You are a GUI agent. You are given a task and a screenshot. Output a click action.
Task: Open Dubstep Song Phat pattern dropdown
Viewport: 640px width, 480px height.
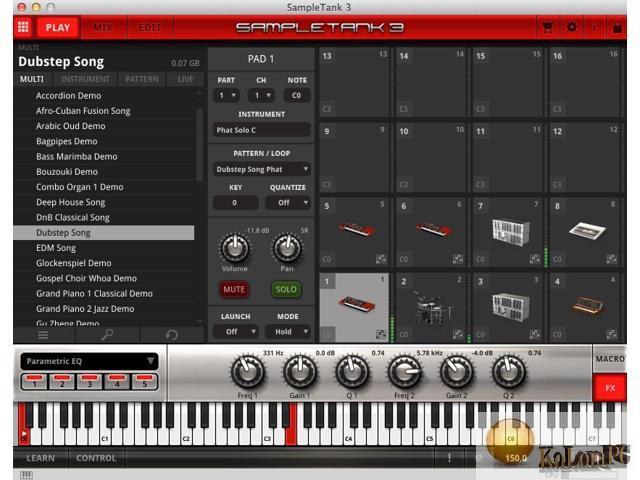261,169
